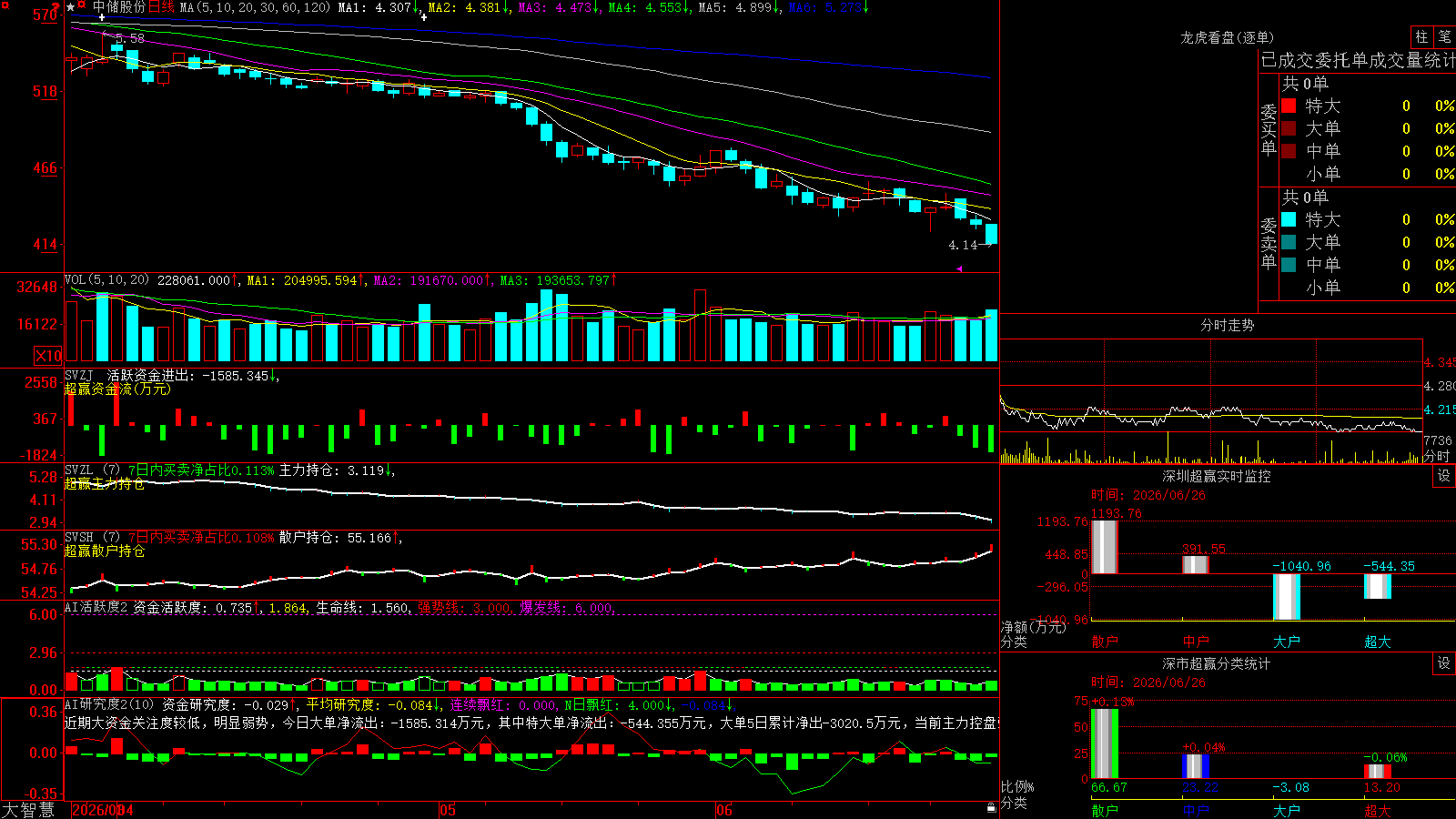Click the teal 大单 sell-order color swatch

tap(1289, 242)
